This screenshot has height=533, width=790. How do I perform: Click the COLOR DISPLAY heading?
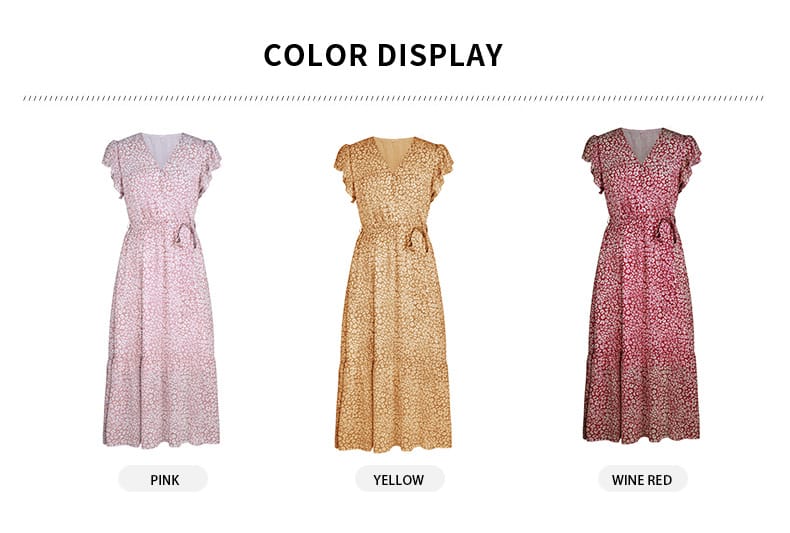pos(383,55)
